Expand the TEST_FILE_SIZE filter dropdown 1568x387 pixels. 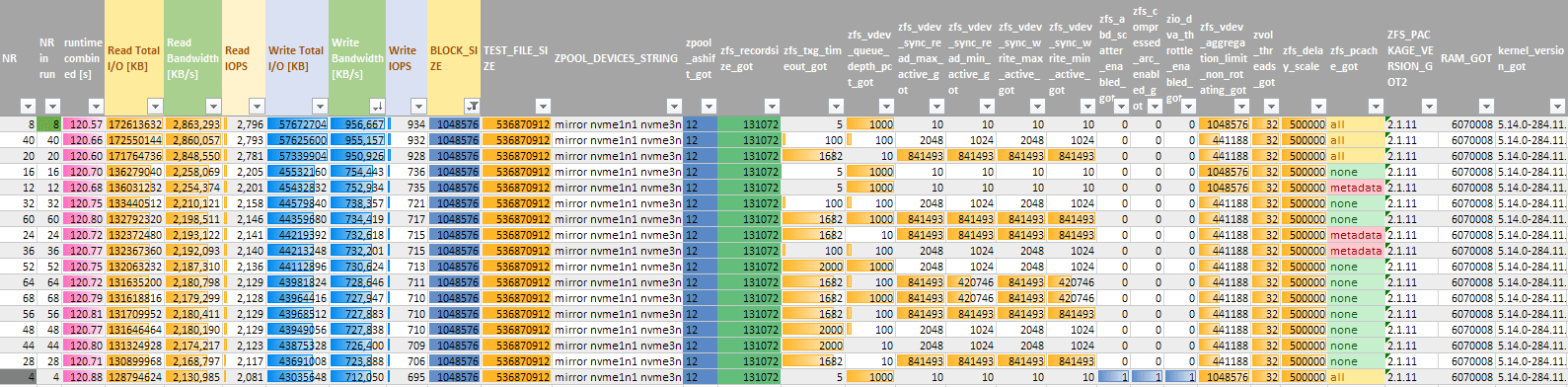(x=543, y=106)
